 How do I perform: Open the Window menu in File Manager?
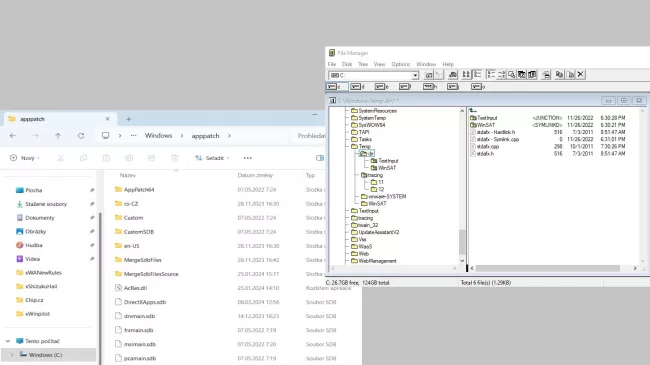tap(426, 64)
